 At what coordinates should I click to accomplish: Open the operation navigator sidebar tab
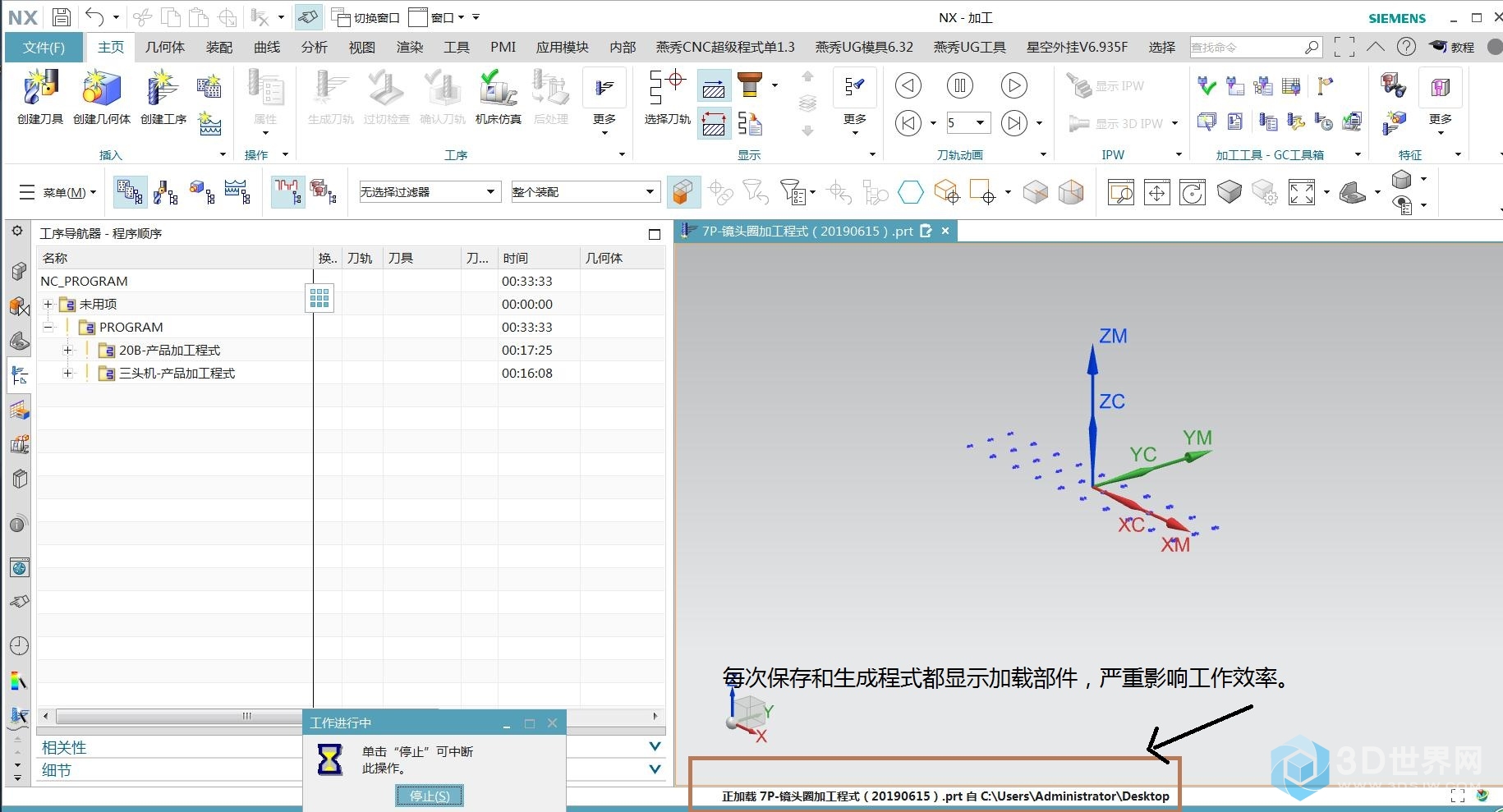pos(19,375)
